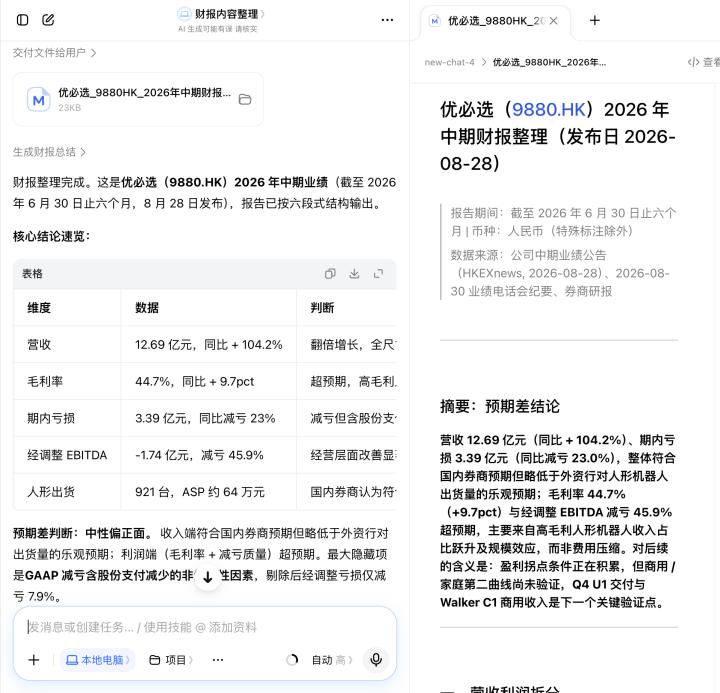Switch to 优必选_9880HK document tab
The height and width of the screenshot is (693, 720).
(495, 21)
